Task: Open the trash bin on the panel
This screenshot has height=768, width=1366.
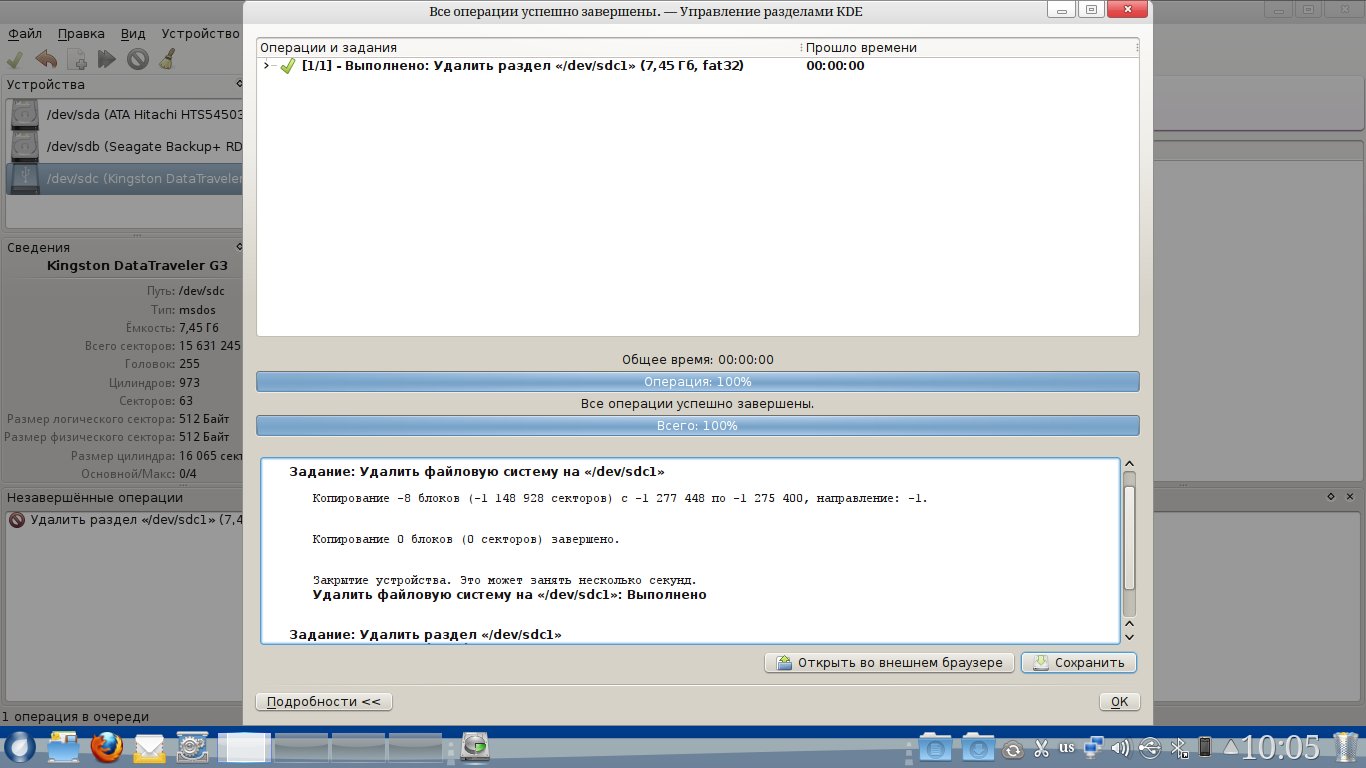Action: click(1347, 747)
